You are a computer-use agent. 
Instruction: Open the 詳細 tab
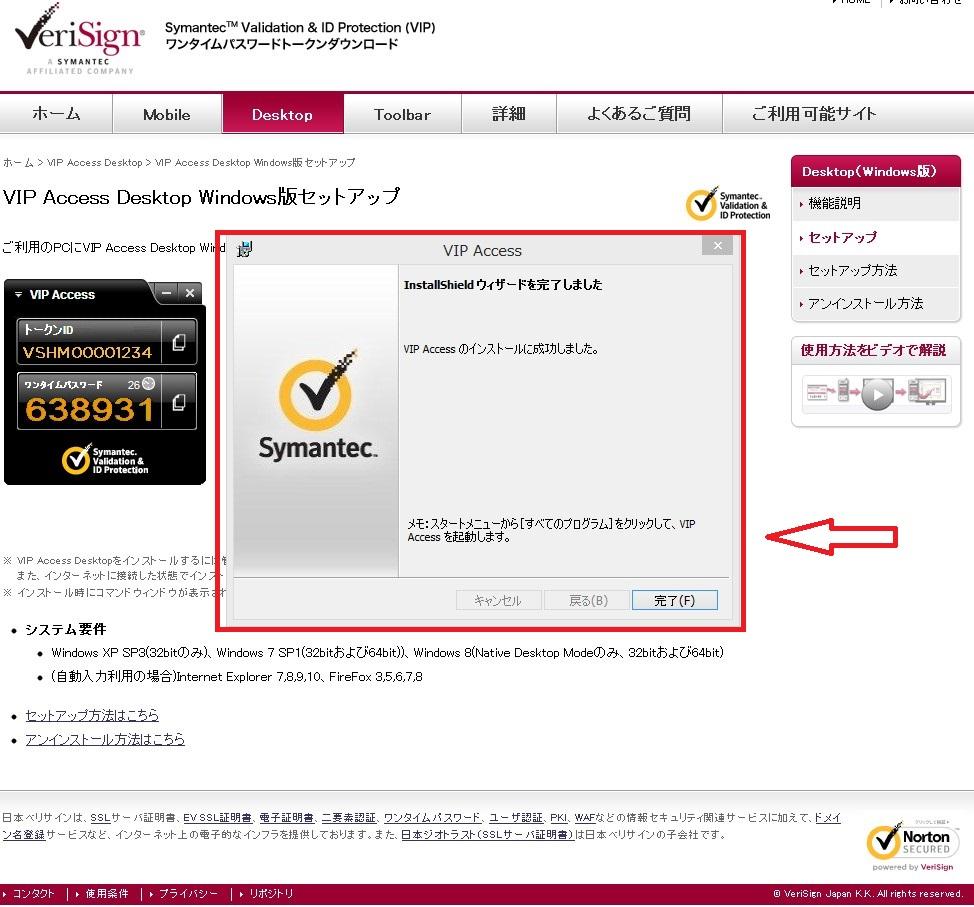[509, 114]
